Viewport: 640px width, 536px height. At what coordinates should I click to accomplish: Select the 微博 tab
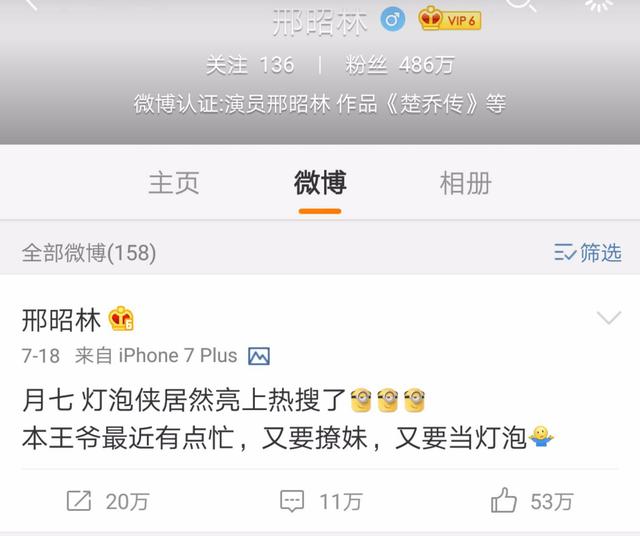pyautogui.click(x=320, y=182)
